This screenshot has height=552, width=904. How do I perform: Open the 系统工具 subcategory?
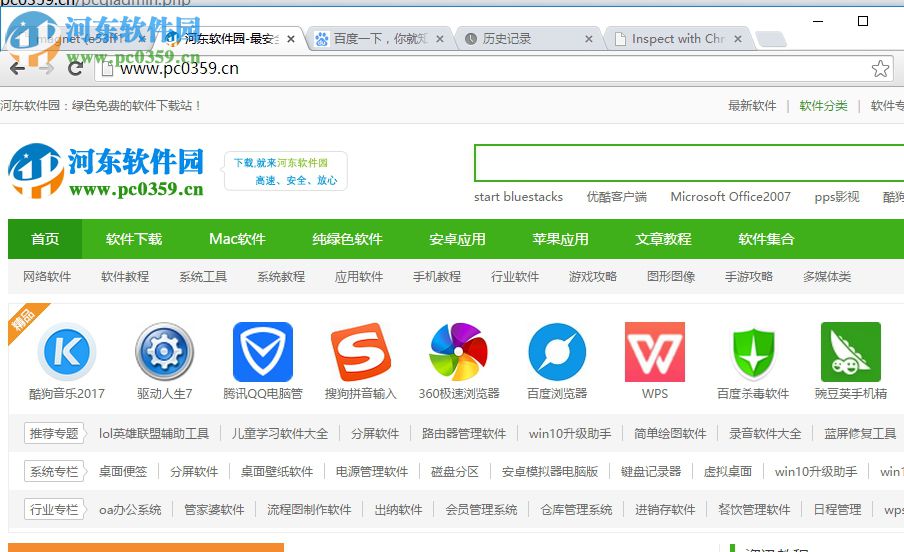coord(203,276)
